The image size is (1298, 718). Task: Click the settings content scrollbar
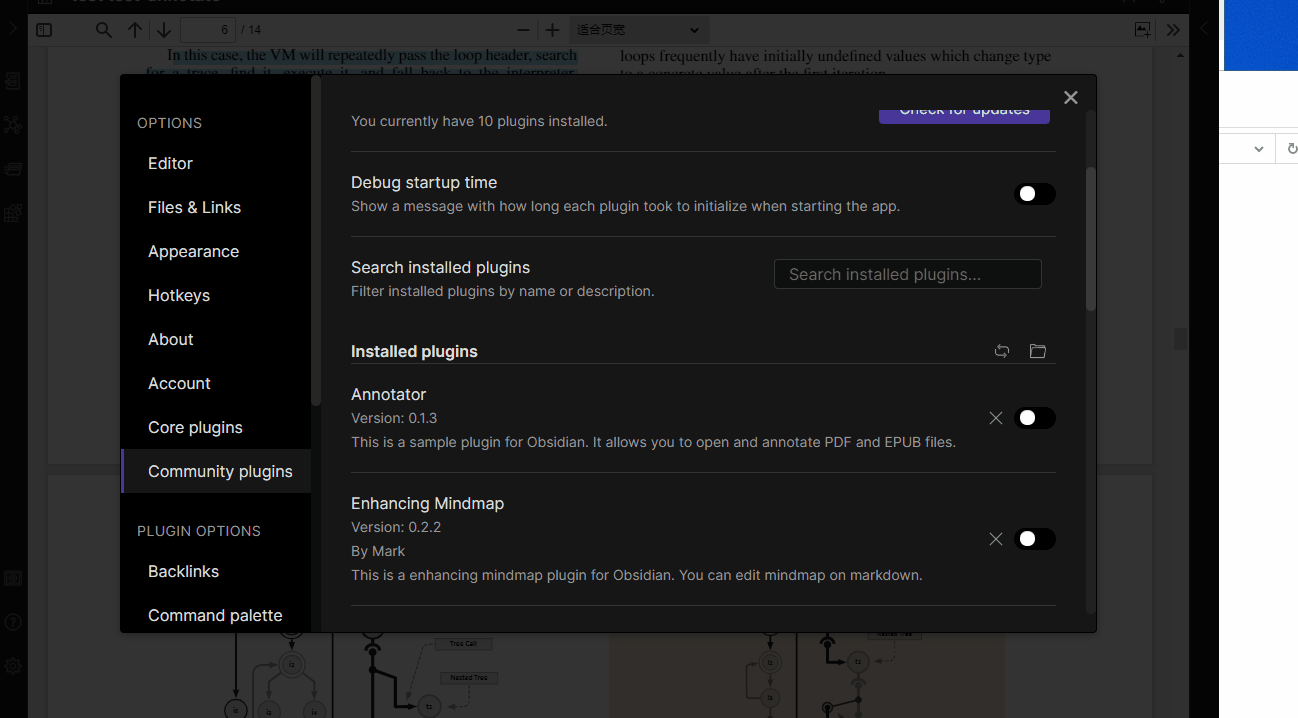(1091, 238)
